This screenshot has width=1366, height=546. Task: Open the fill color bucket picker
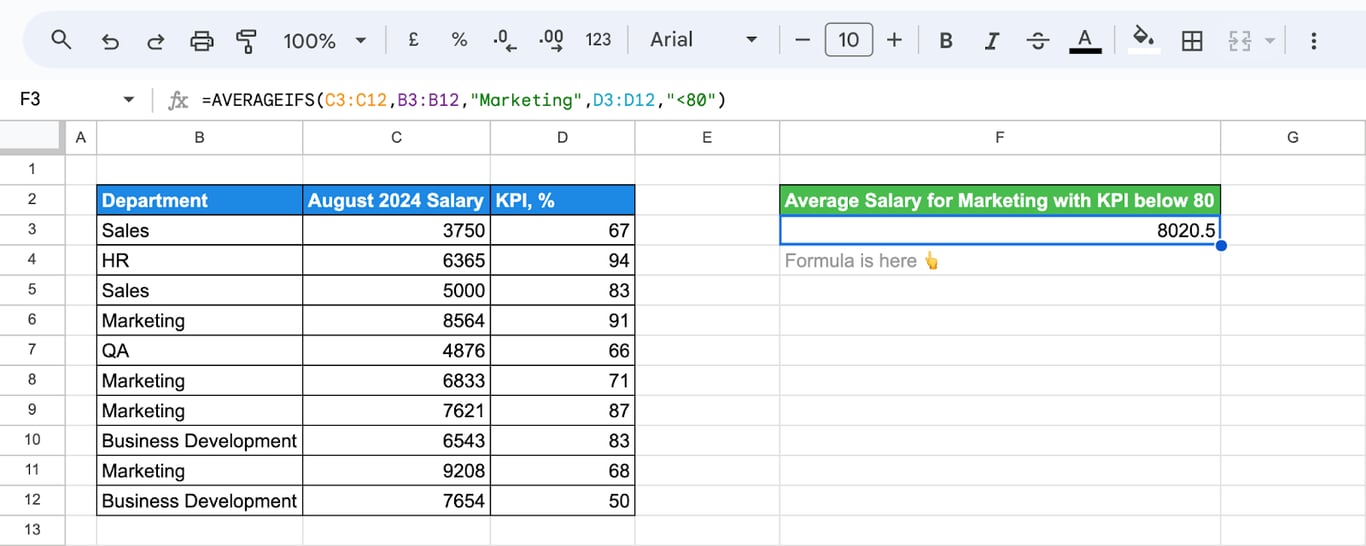click(1143, 40)
